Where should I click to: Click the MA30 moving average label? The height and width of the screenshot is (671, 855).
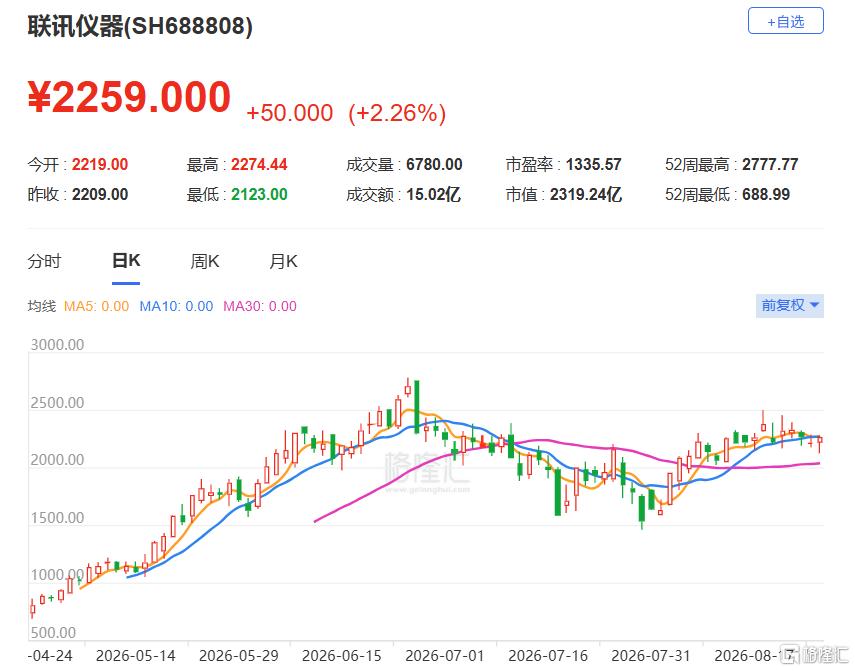260,306
